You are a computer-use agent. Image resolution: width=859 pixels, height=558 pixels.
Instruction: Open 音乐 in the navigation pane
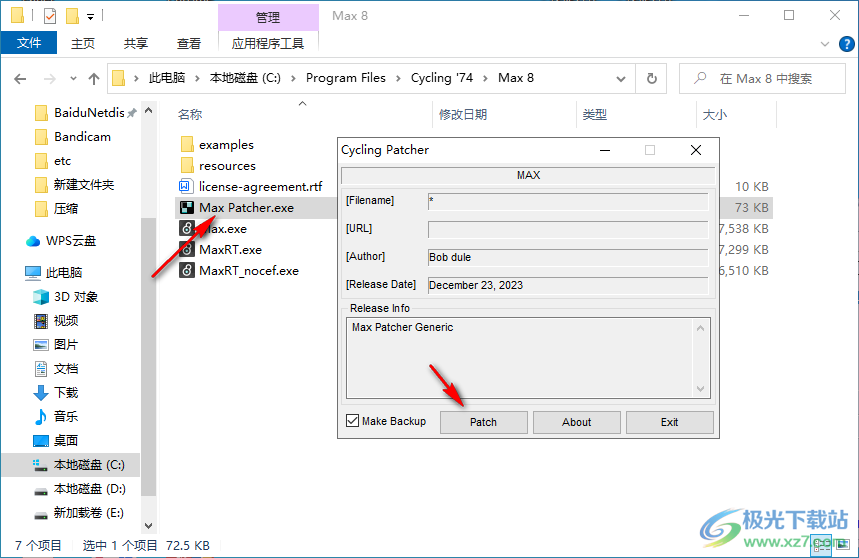click(66, 417)
